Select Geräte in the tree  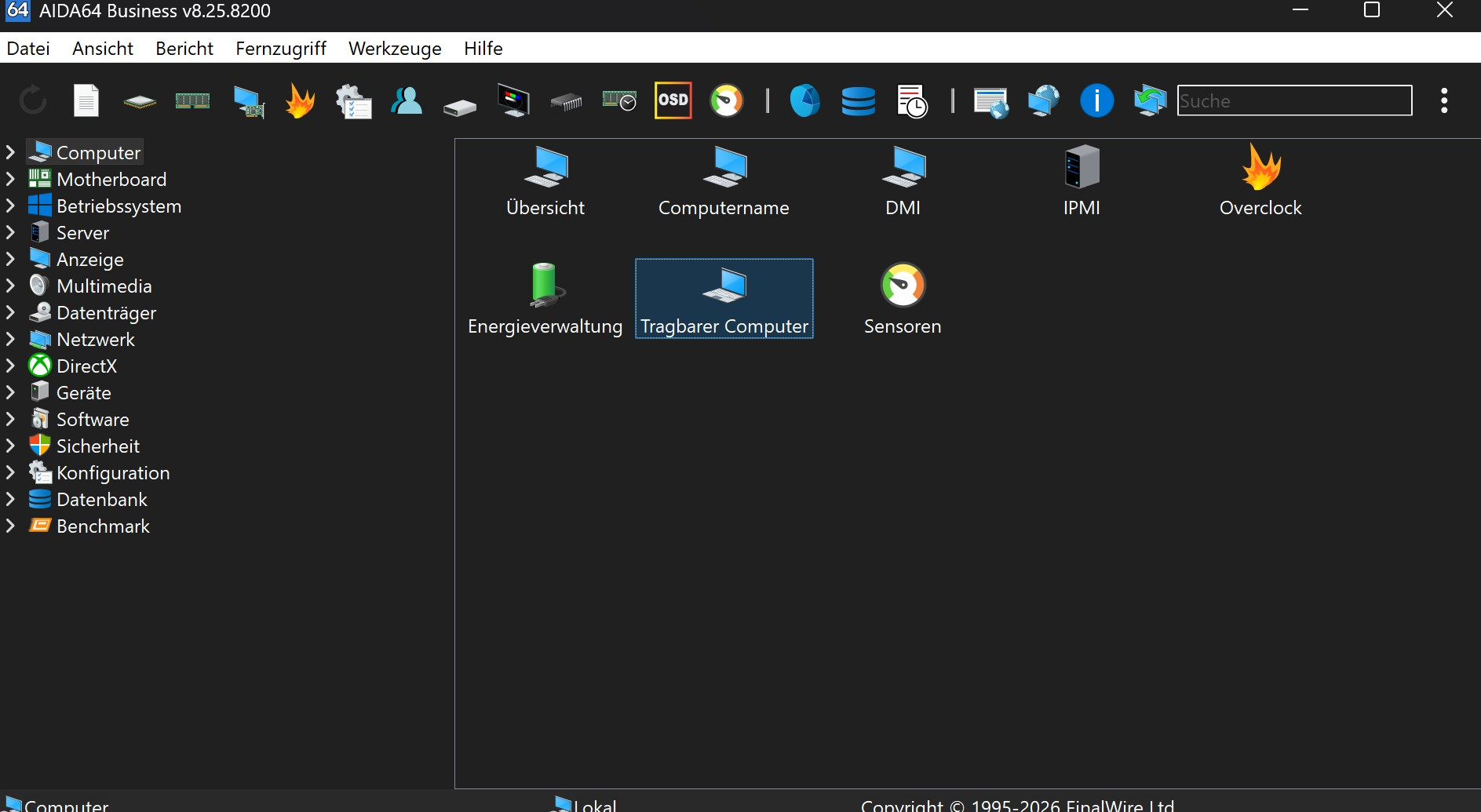coord(84,392)
